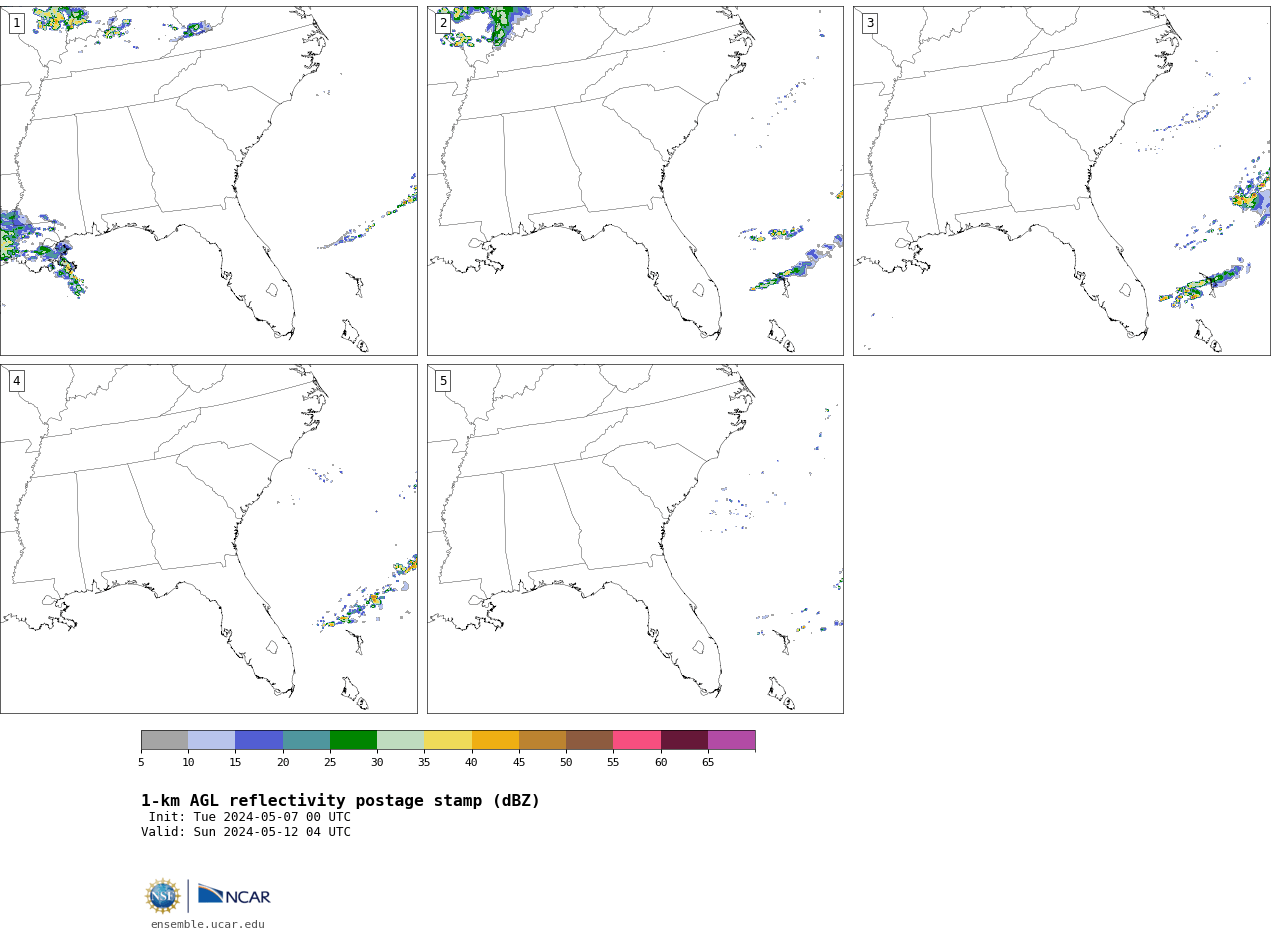Click the number 1 panel label
The image size is (1280, 936).
17,23
